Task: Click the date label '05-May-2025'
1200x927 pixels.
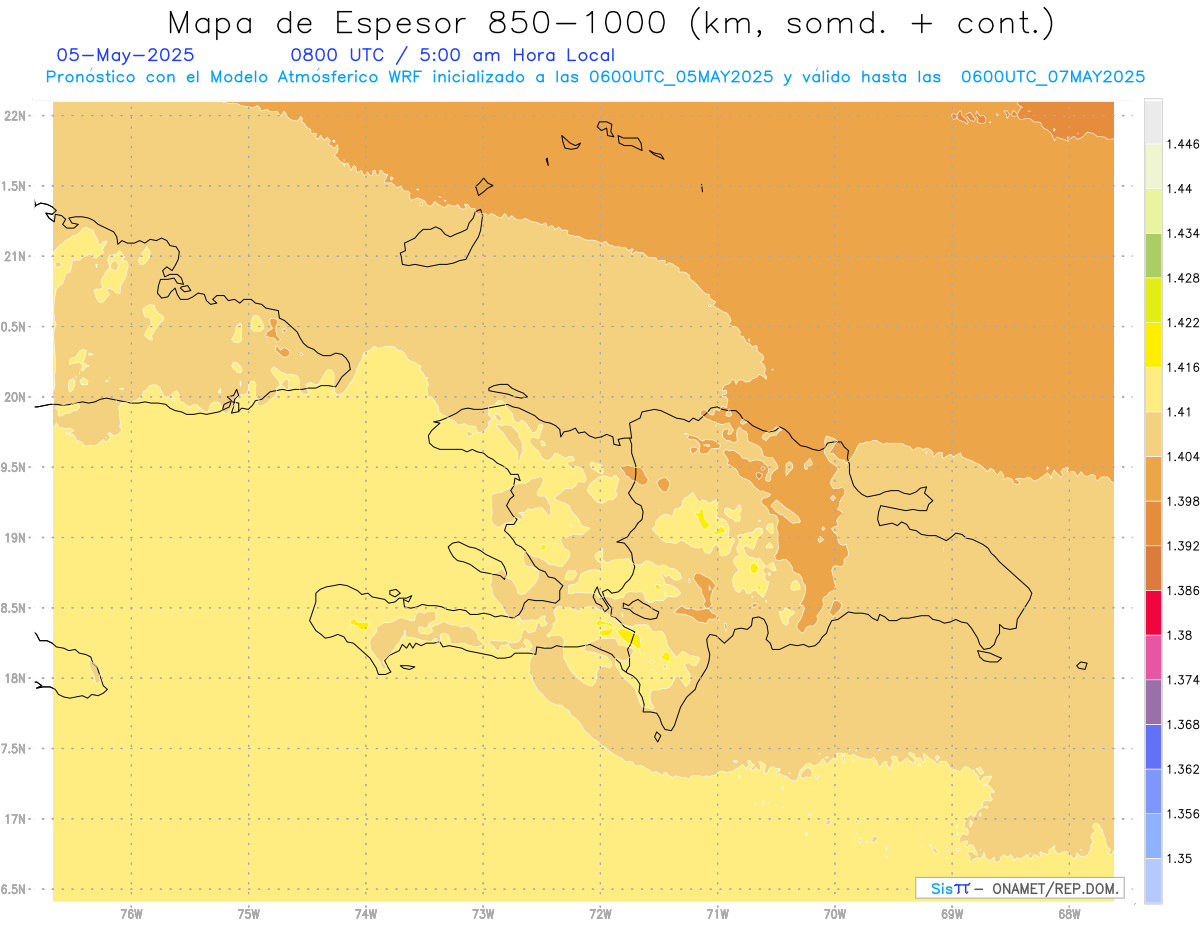Action: tap(126, 56)
